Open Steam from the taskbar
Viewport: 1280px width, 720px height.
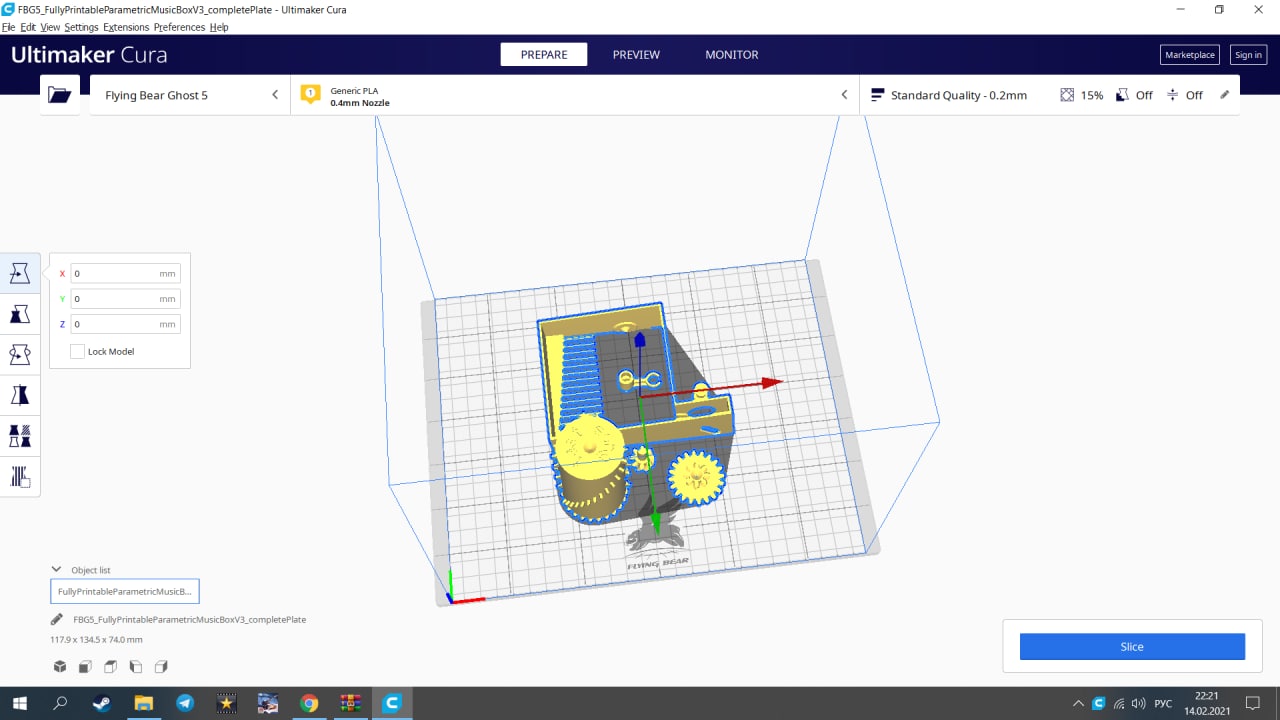(x=101, y=703)
